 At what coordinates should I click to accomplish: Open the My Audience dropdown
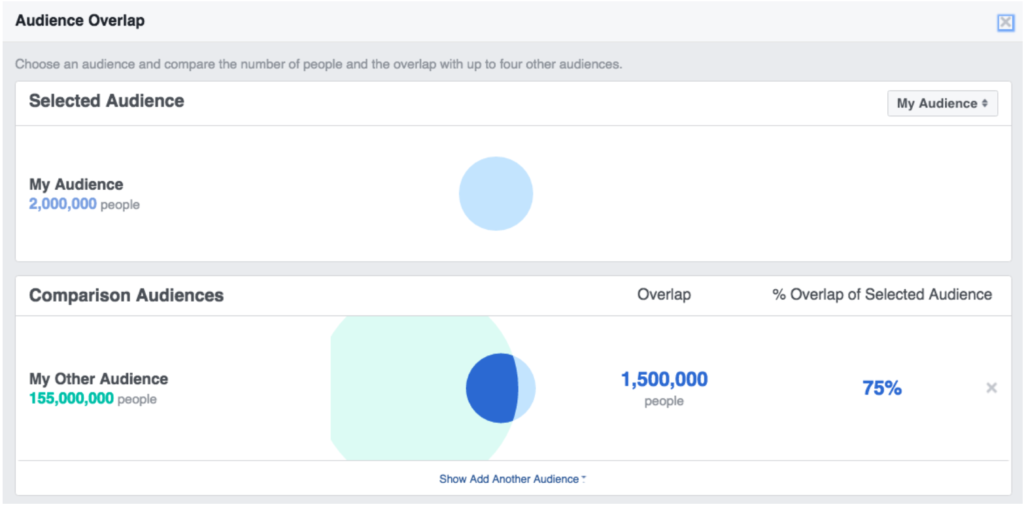pos(942,103)
